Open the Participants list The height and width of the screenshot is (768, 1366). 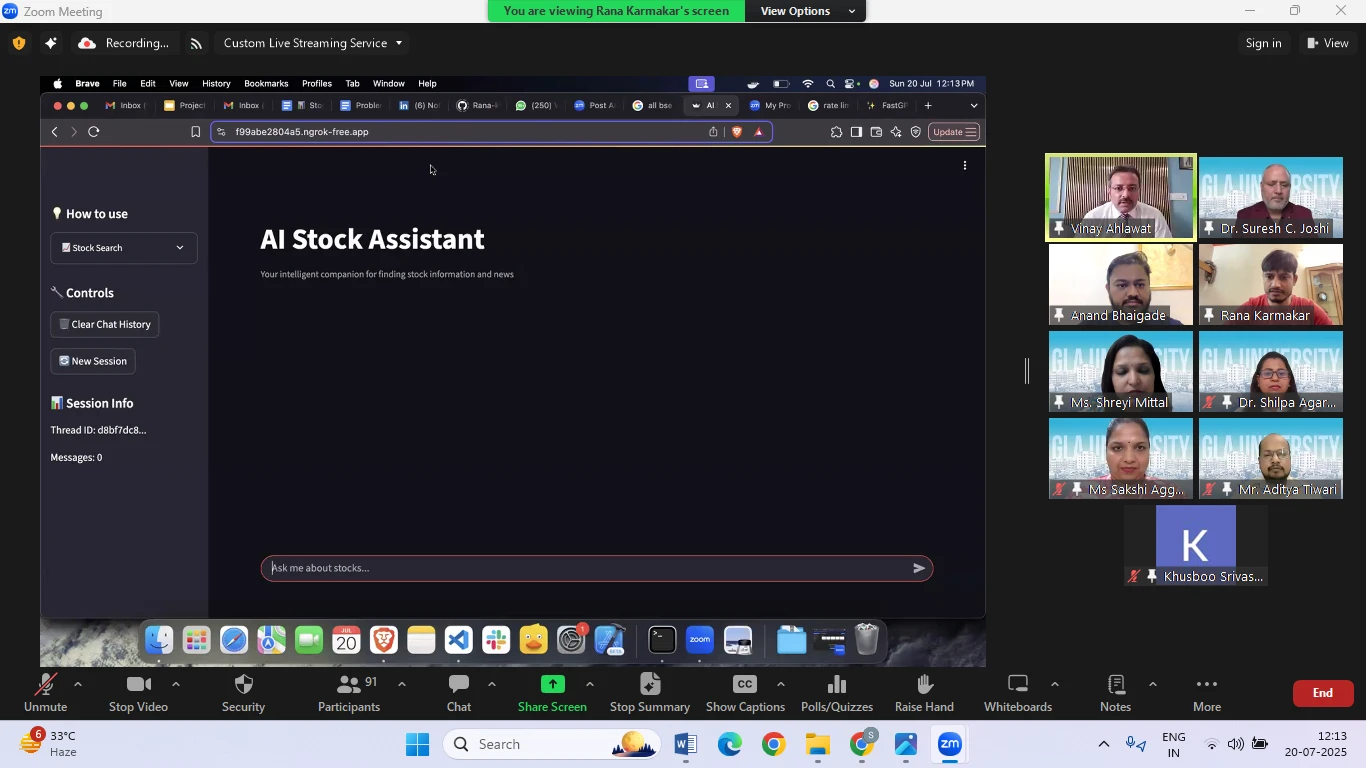[x=348, y=685]
